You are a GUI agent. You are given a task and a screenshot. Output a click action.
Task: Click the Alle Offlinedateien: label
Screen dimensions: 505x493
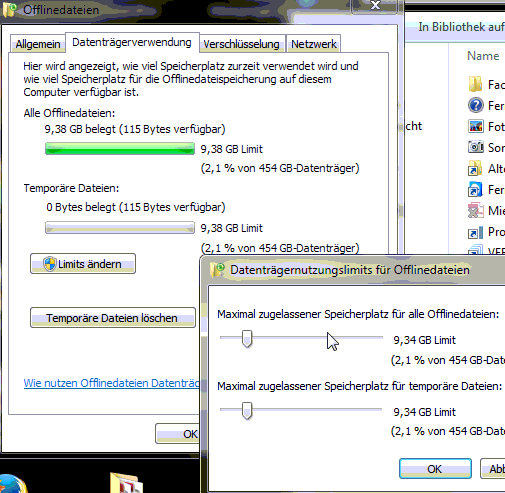[x=69, y=113]
